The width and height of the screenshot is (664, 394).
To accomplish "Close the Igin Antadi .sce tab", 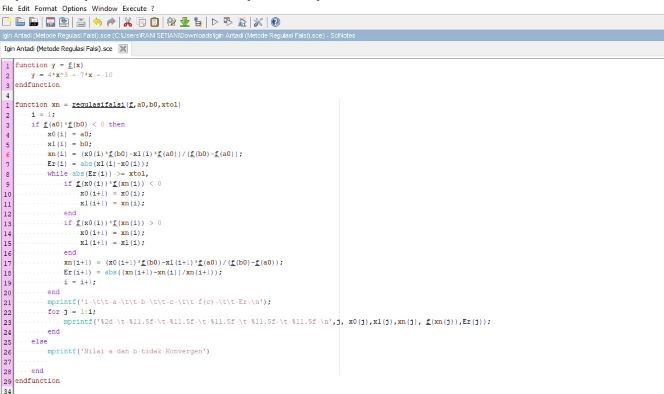I will (123, 49).
